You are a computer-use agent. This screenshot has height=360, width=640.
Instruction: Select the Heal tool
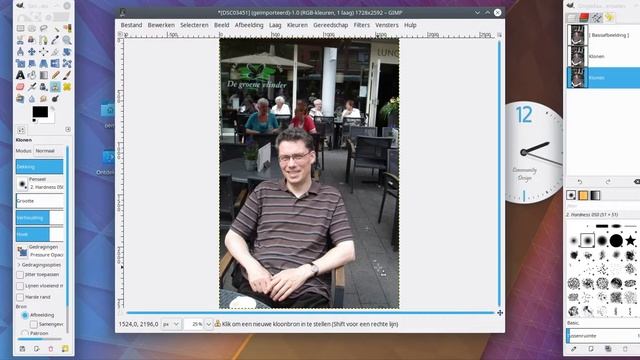[x=67, y=87]
